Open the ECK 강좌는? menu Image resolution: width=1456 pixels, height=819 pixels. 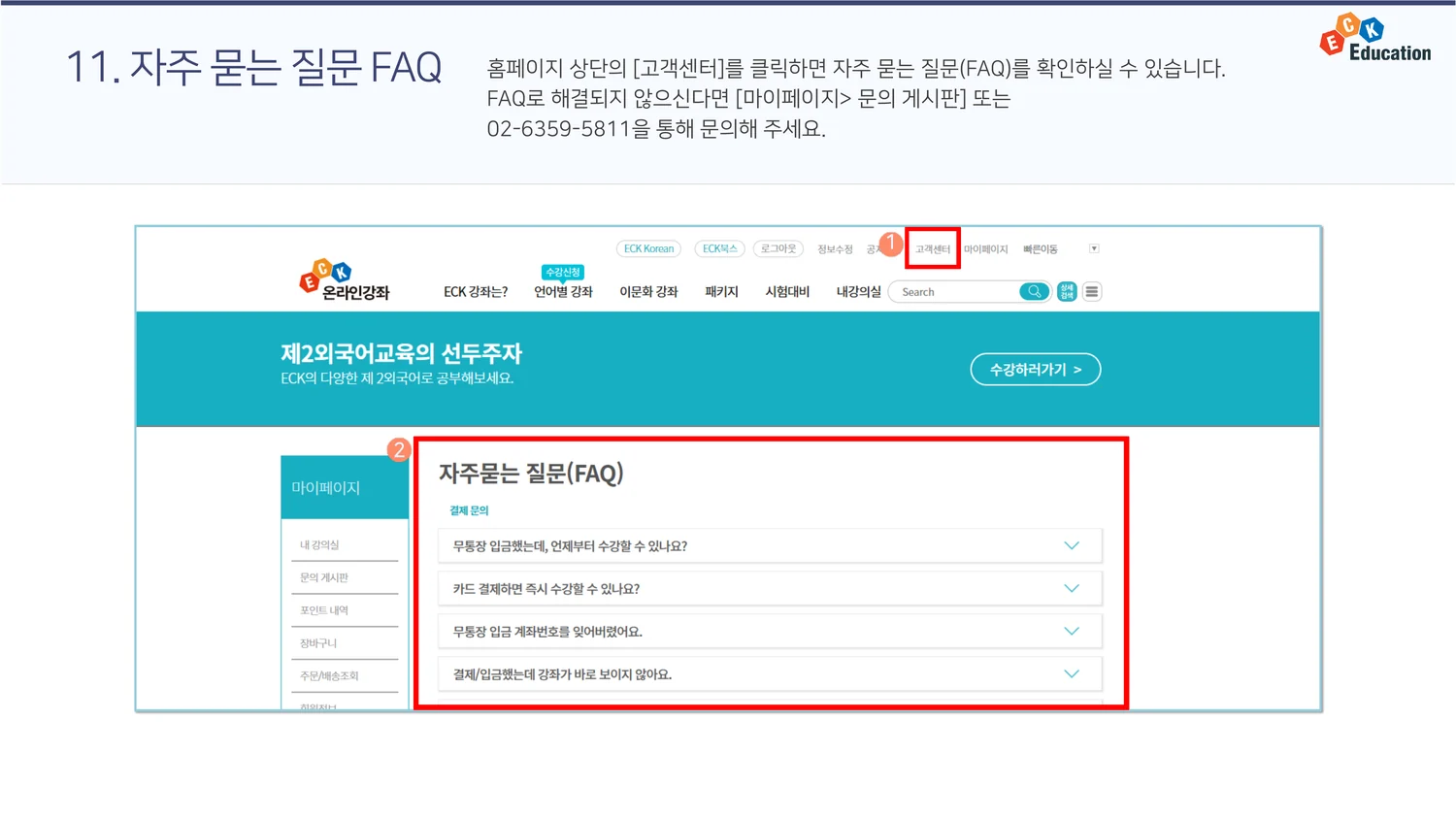(x=476, y=291)
